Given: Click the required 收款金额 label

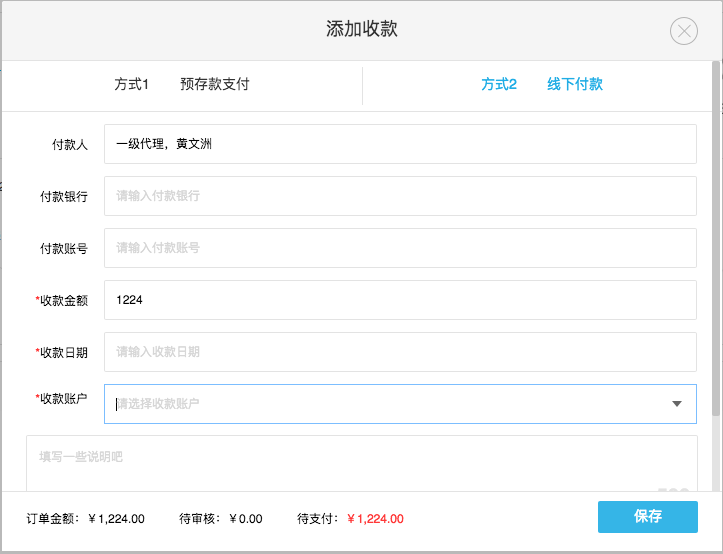Looking at the screenshot, I should pyautogui.click(x=63, y=300).
